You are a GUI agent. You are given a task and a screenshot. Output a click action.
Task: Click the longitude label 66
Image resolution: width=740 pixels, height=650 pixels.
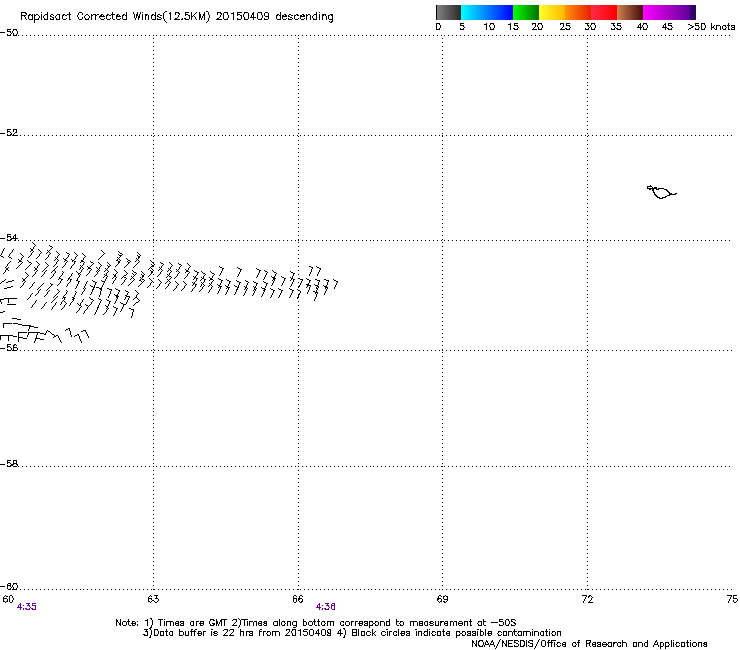(x=298, y=599)
